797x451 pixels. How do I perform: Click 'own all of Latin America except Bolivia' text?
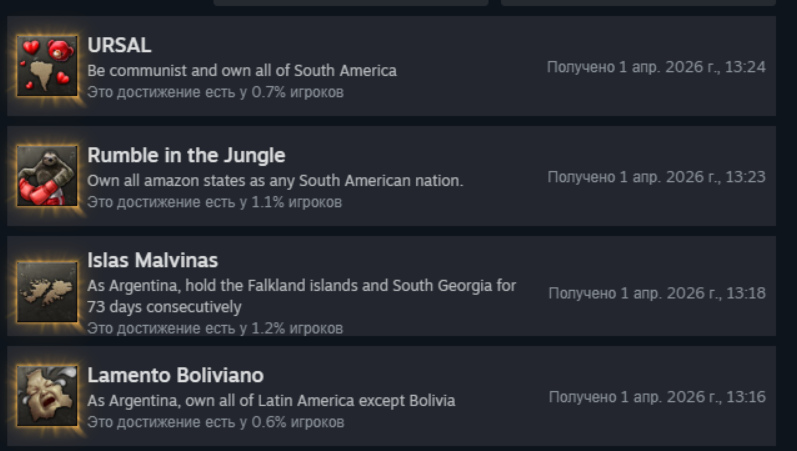(x=271, y=401)
